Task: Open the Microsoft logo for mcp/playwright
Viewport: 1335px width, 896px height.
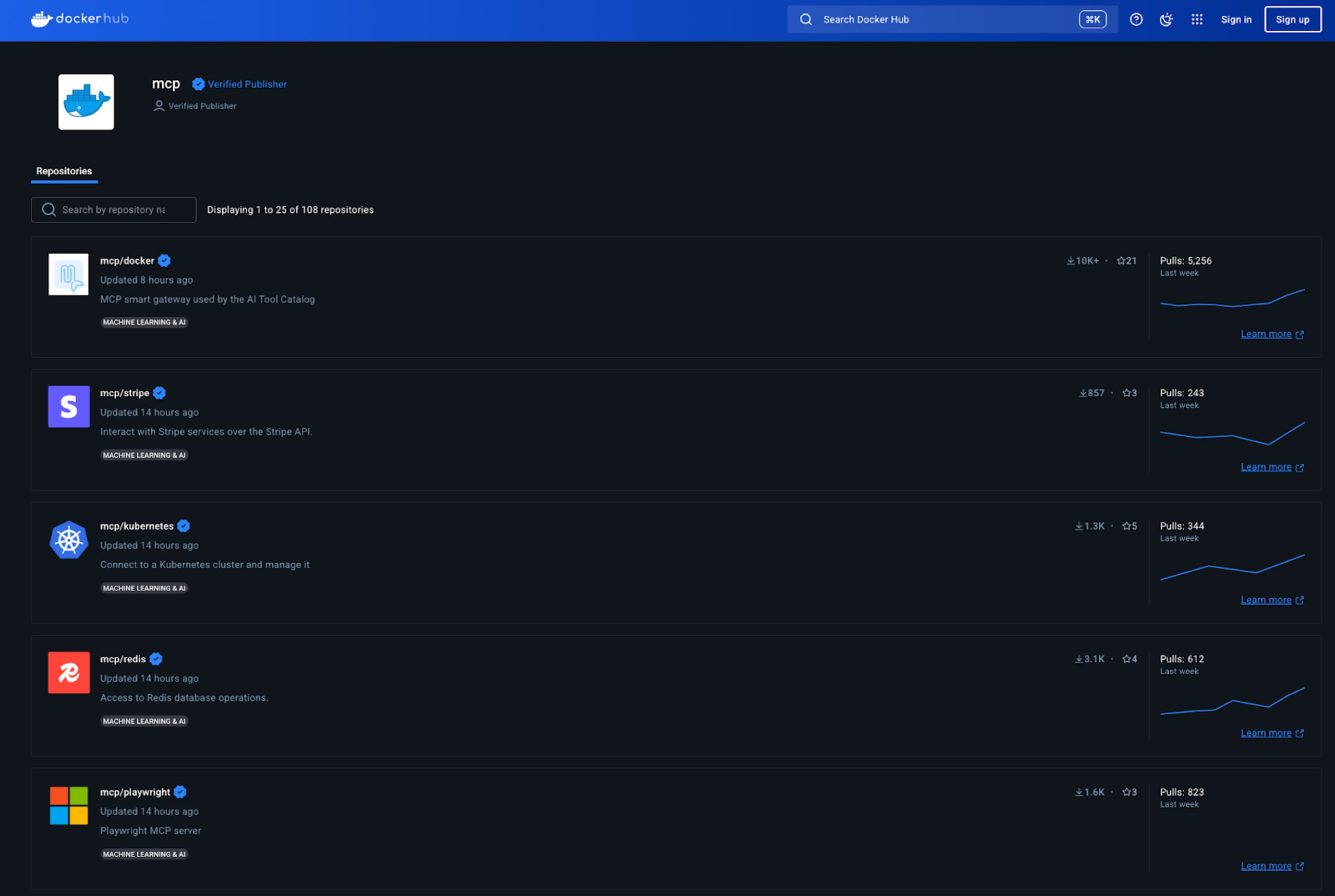Action: 68,806
